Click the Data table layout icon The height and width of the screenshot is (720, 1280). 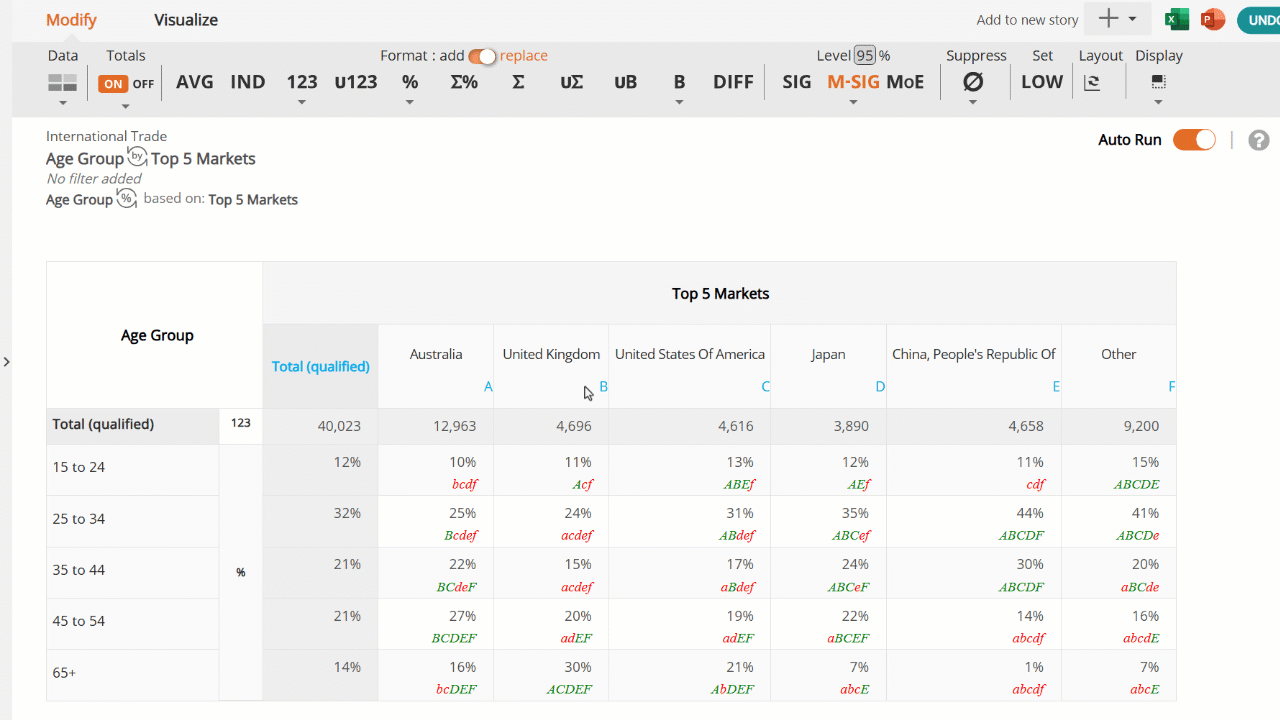pos(63,83)
